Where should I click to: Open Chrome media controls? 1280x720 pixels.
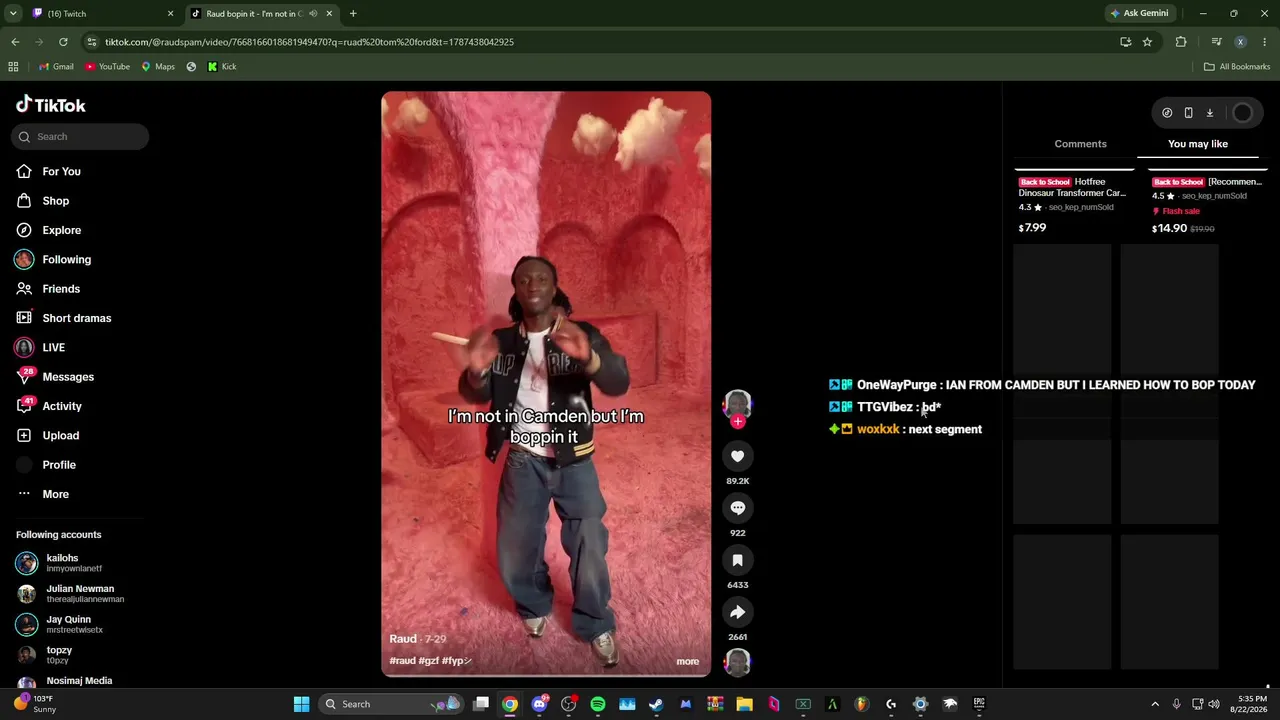pos(1216,42)
